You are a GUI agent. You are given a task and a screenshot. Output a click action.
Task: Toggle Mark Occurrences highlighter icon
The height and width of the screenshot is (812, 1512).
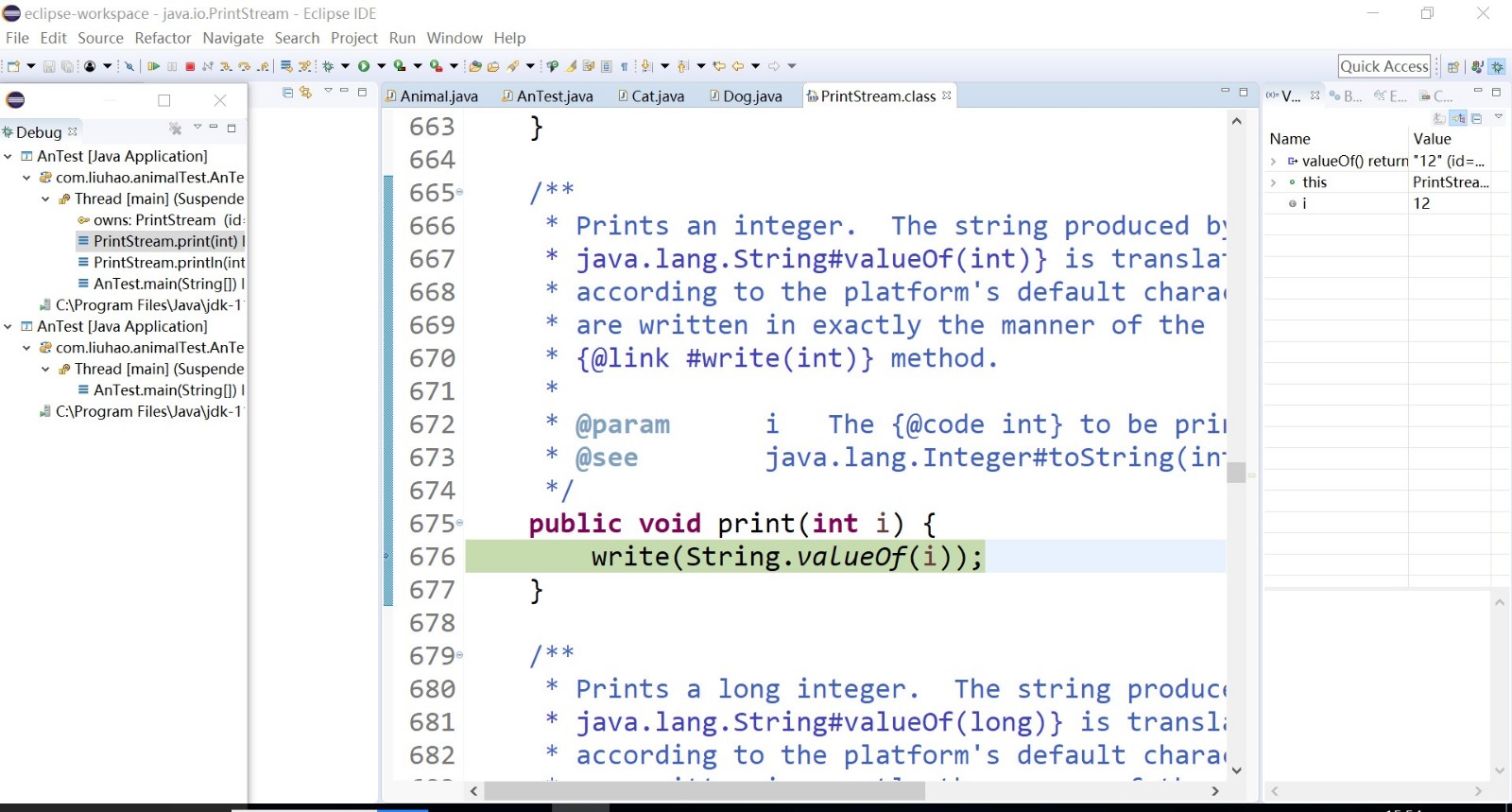[571, 66]
